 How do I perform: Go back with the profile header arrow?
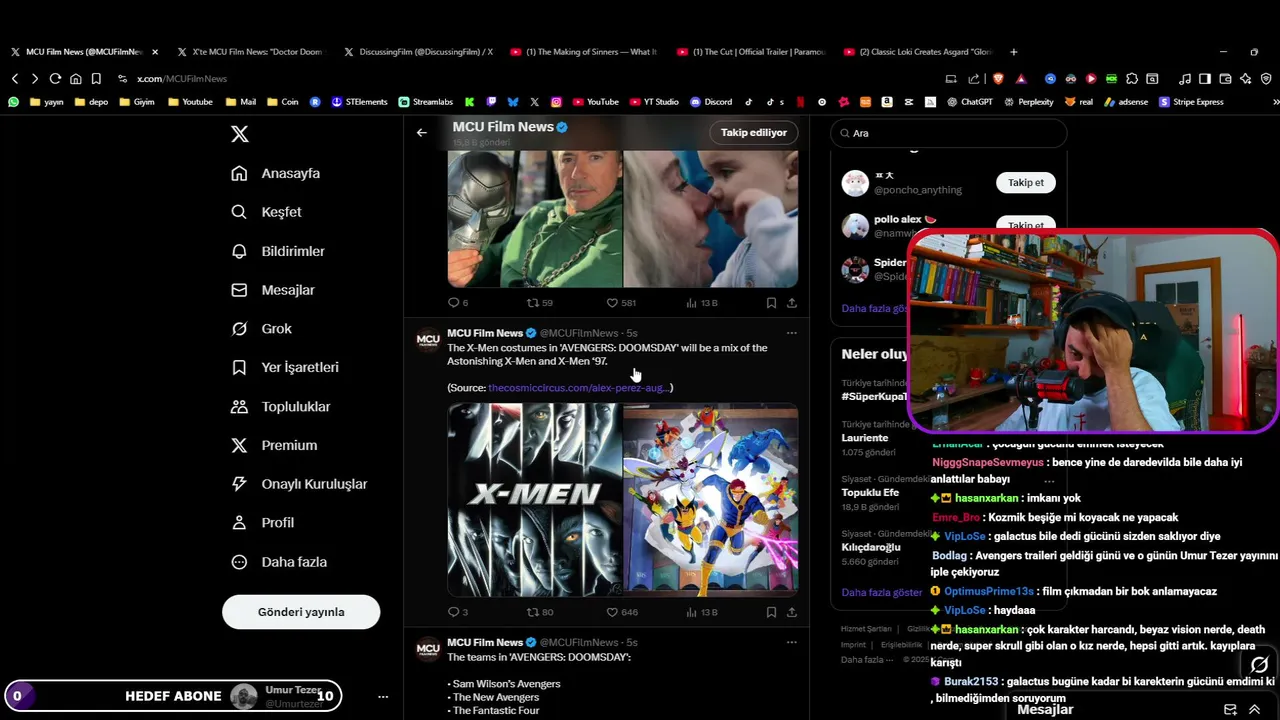pos(422,132)
